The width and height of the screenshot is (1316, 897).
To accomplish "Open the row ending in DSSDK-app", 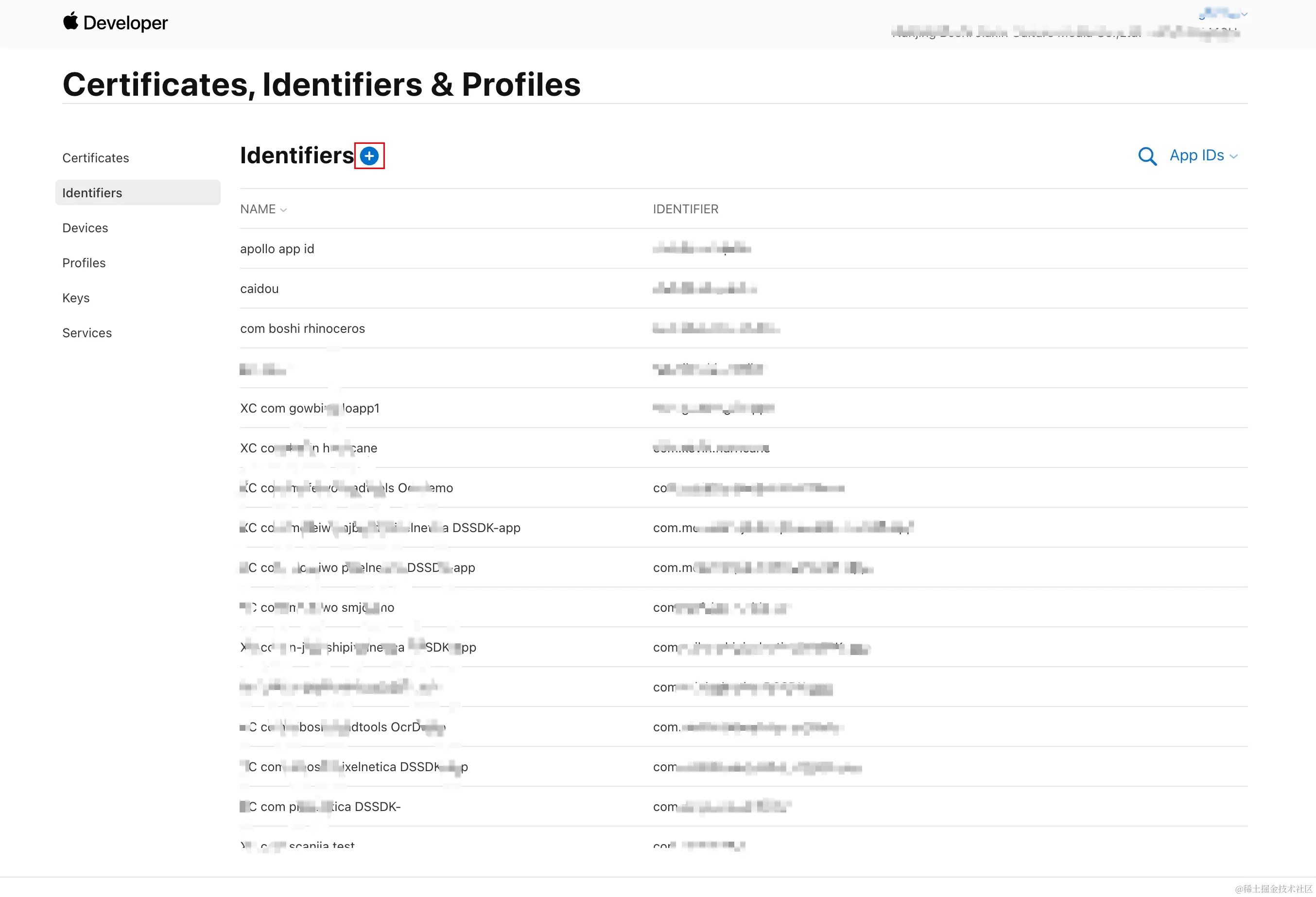I will 380,528.
